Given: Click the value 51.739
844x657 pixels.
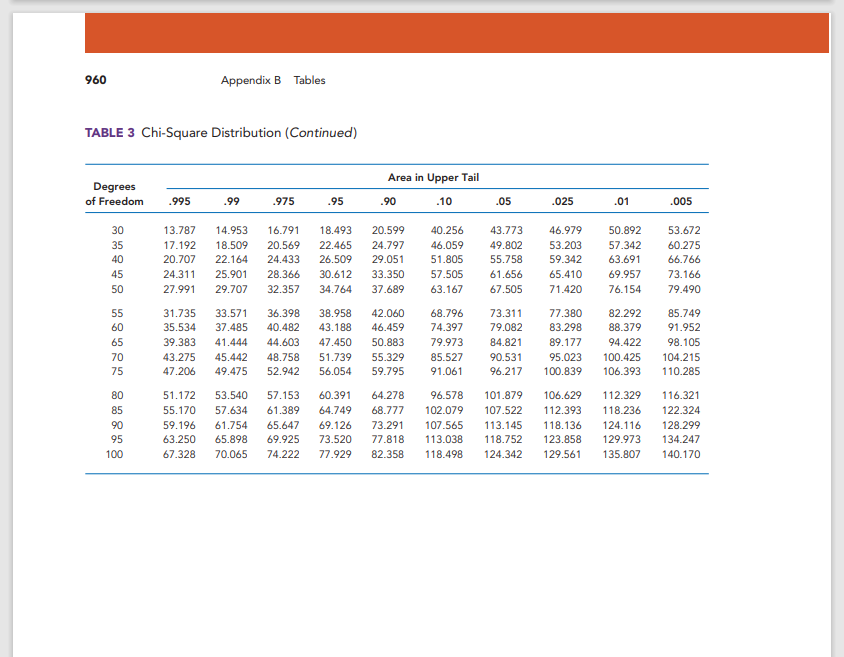Looking at the screenshot, I should (x=335, y=357).
